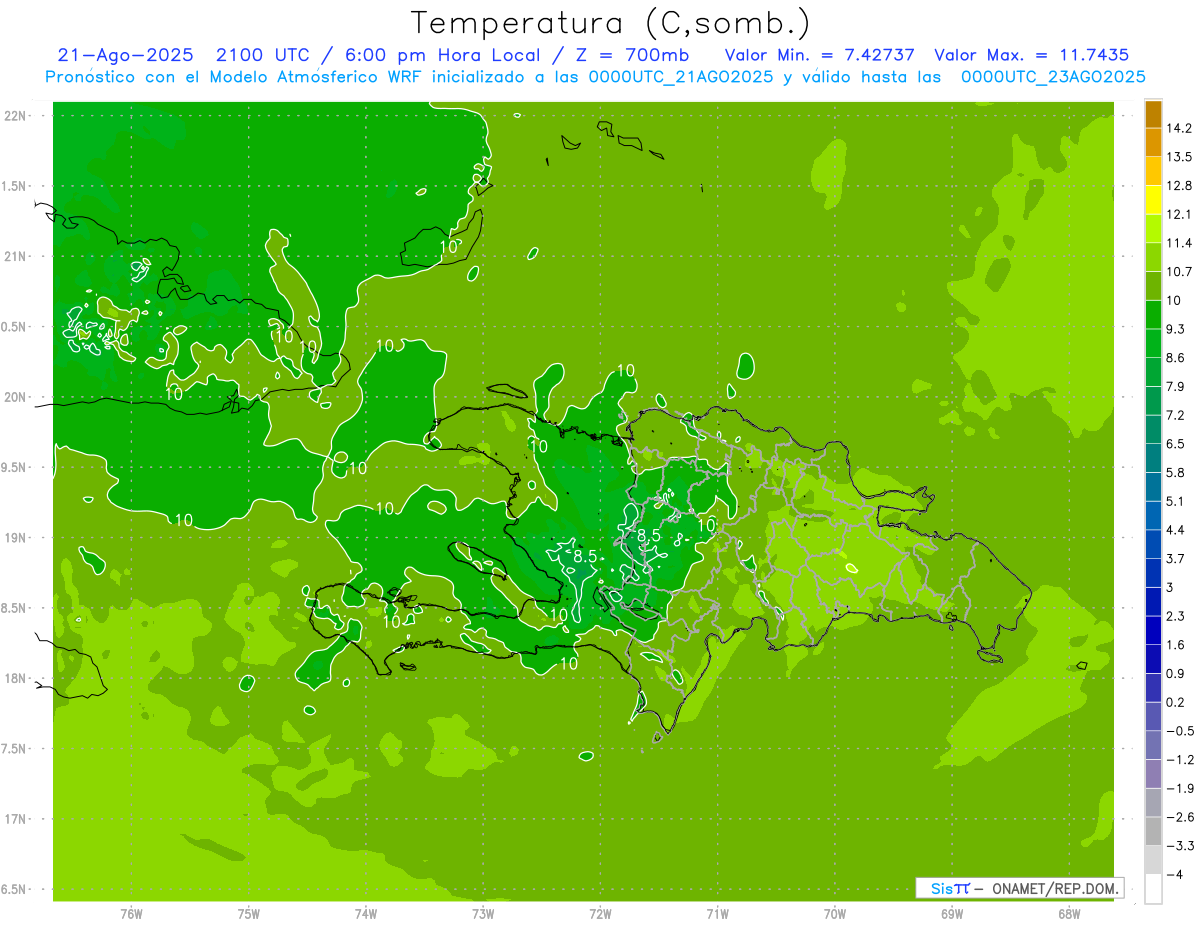Click the legend value "-4"

(1173, 874)
